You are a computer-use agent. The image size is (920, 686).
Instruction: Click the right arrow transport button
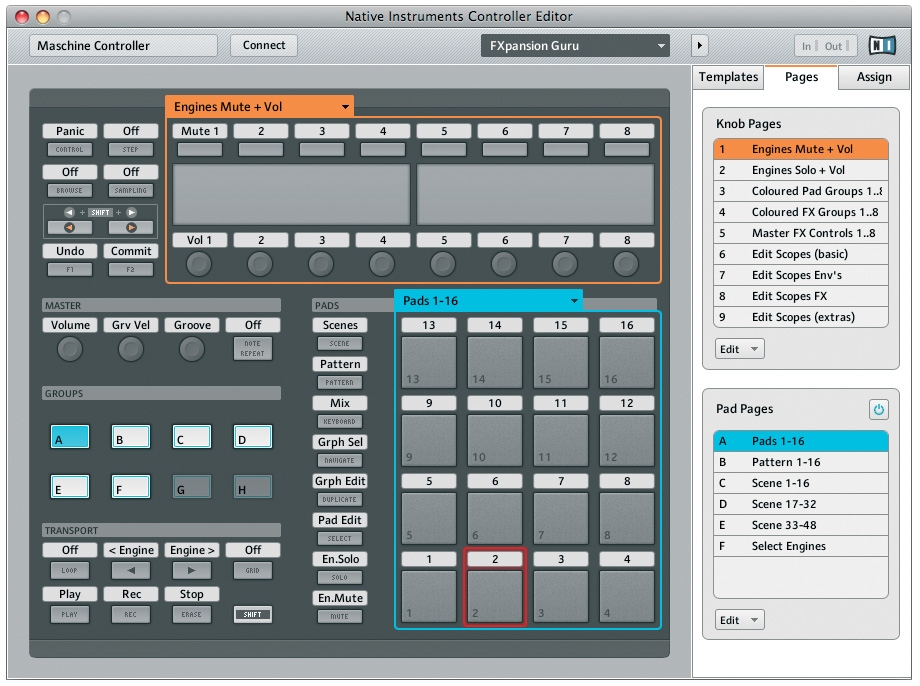[x=191, y=570]
